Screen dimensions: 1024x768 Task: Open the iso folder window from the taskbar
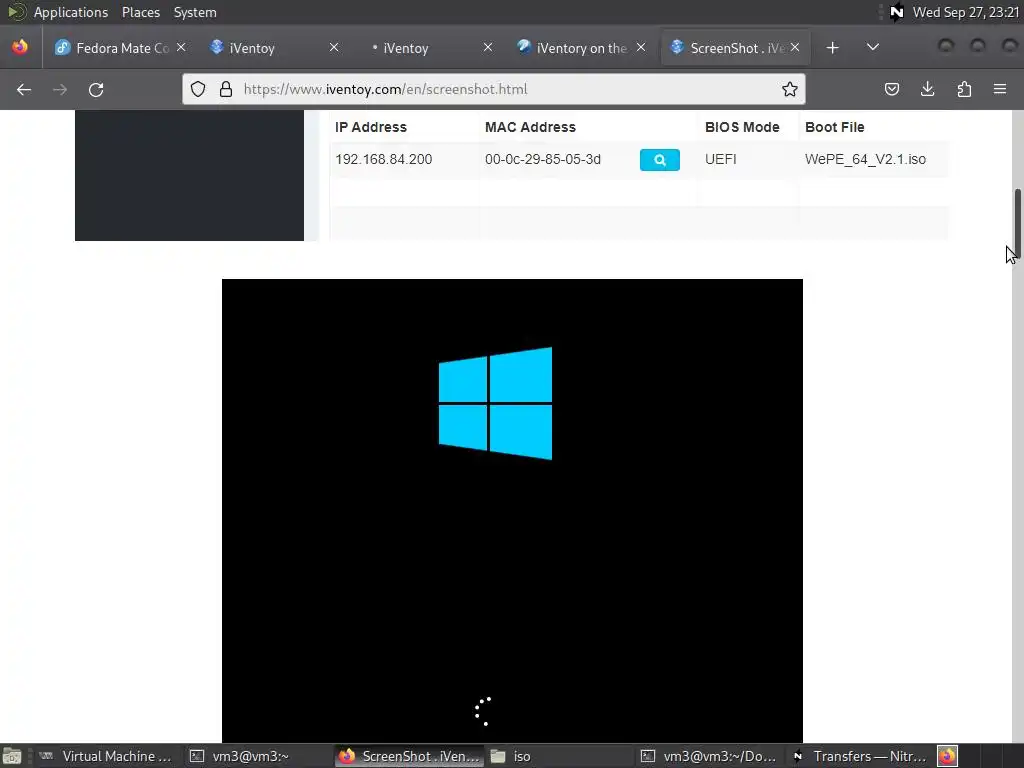click(x=558, y=756)
